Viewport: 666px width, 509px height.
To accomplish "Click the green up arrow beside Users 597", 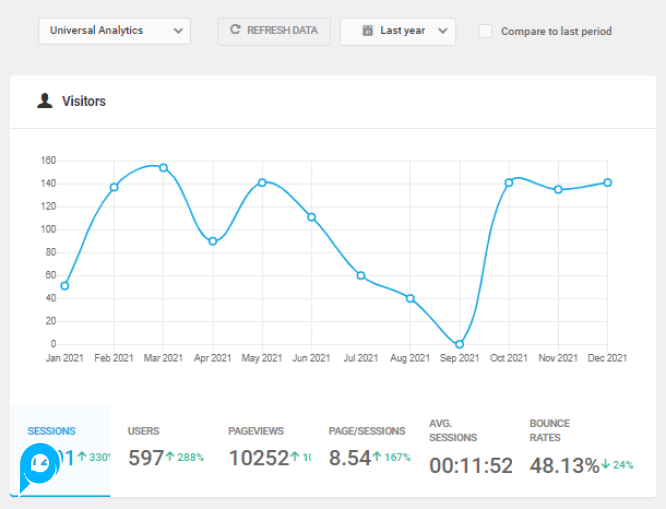I will point(171,458).
